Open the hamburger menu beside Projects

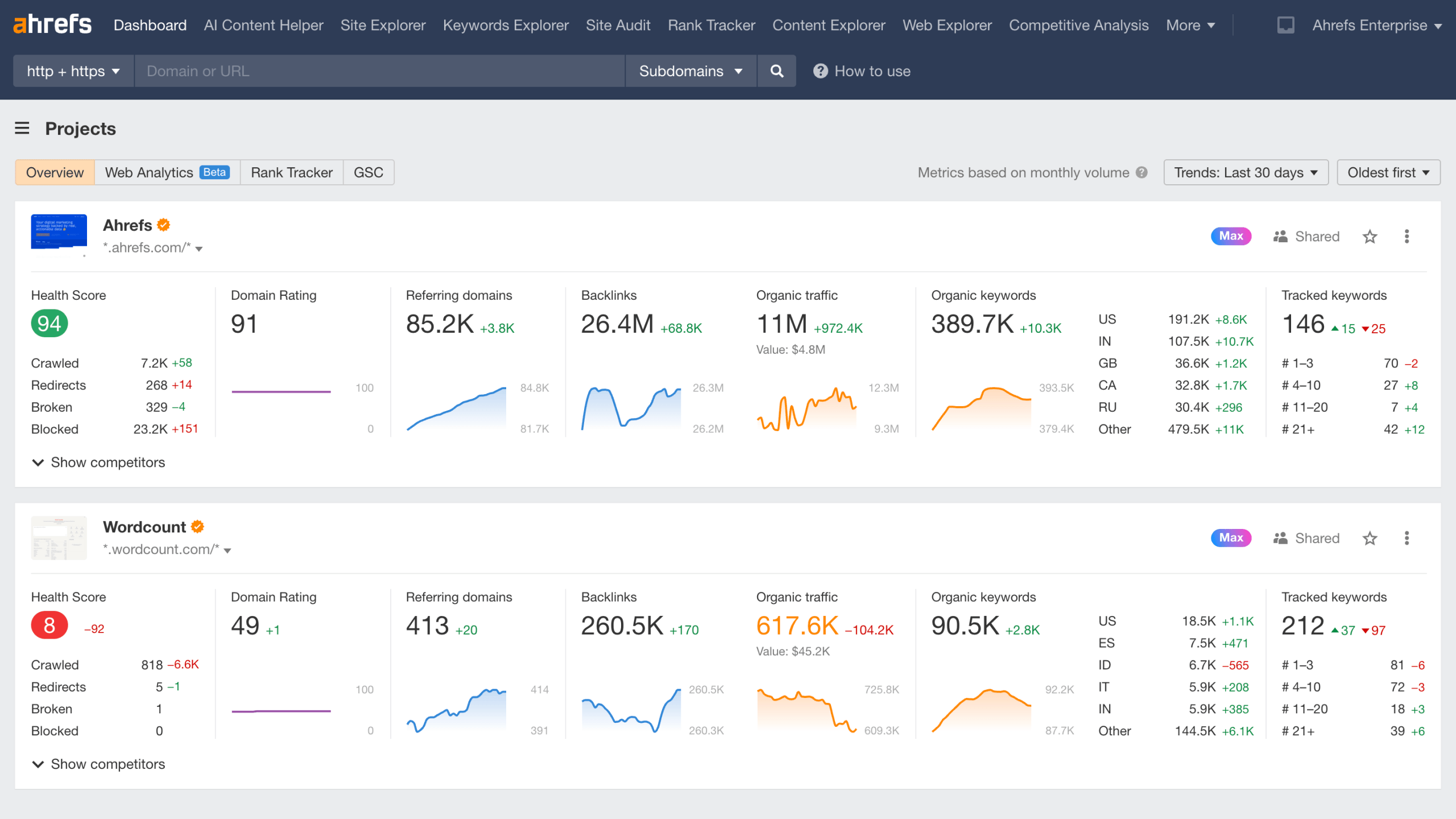pos(22,129)
